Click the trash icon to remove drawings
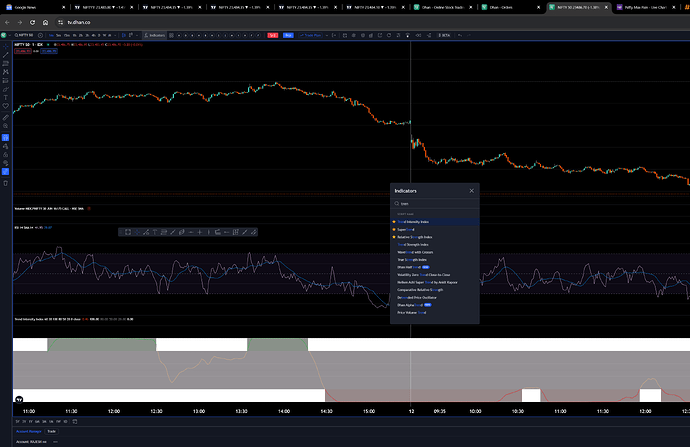Viewport: 690px width, 447px height. click(x=5, y=183)
